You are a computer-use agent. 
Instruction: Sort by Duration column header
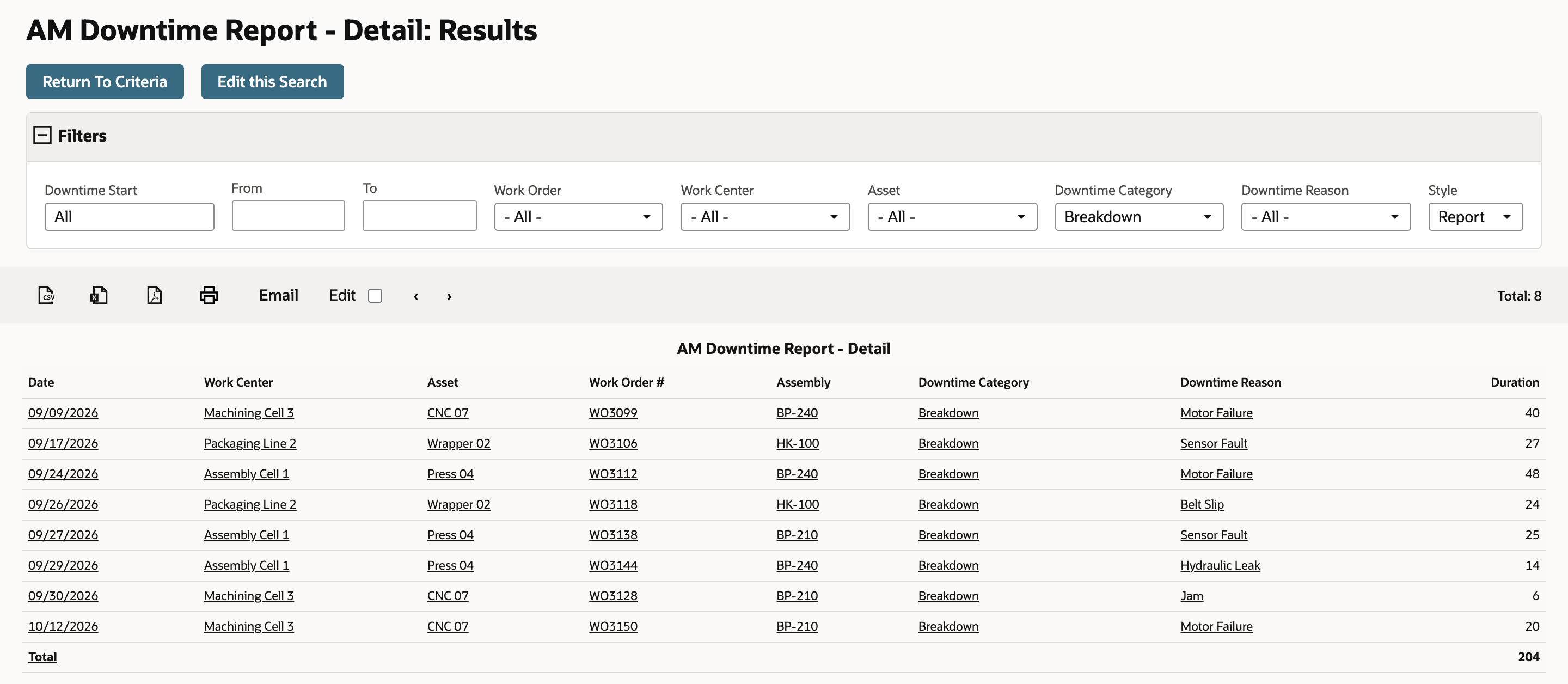1515,382
